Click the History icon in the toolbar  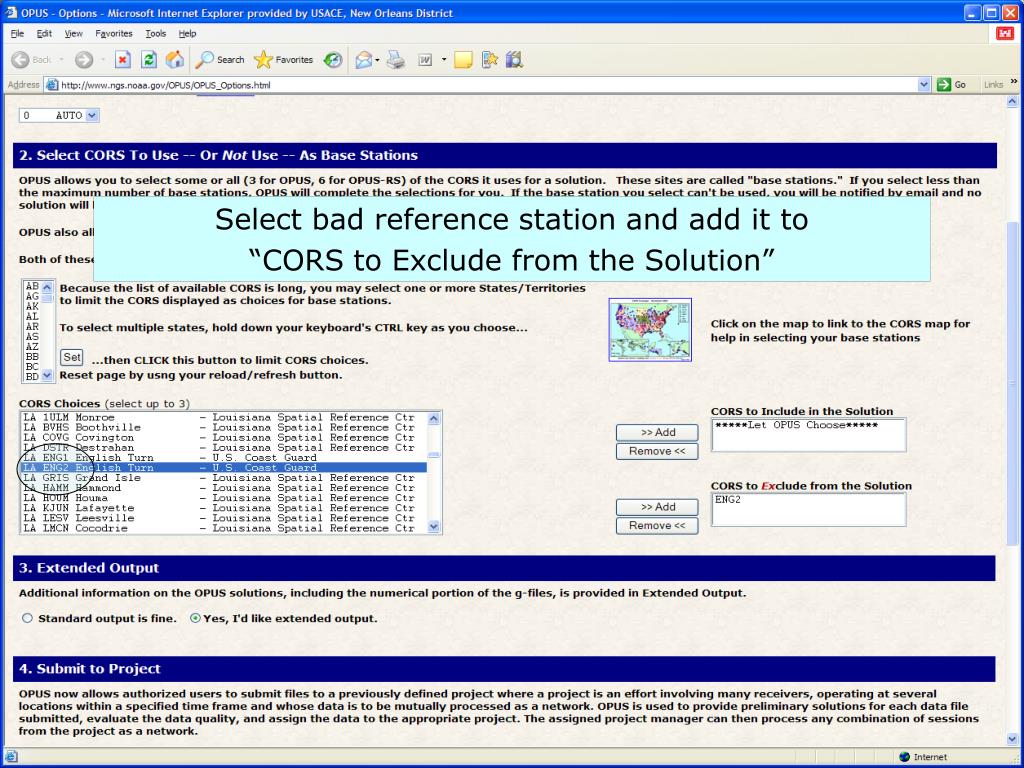click(x=333, y=60)
